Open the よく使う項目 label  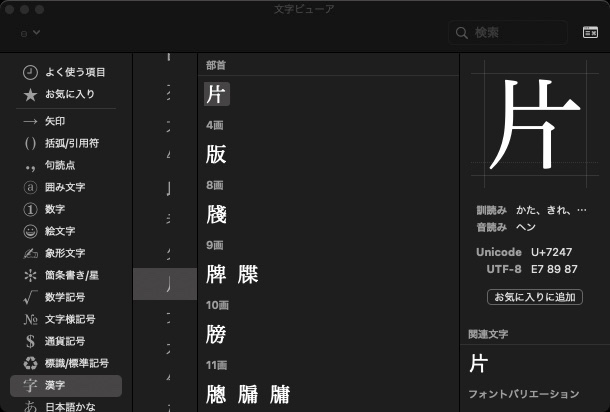point(75,72)
